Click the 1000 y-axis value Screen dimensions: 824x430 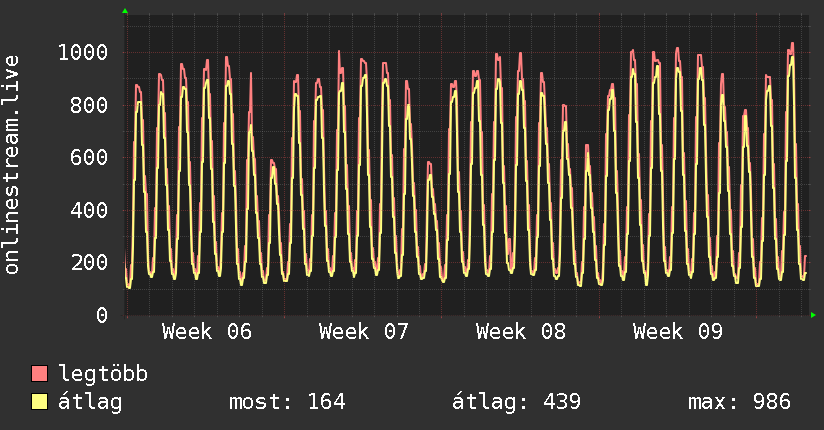(83, 53)
